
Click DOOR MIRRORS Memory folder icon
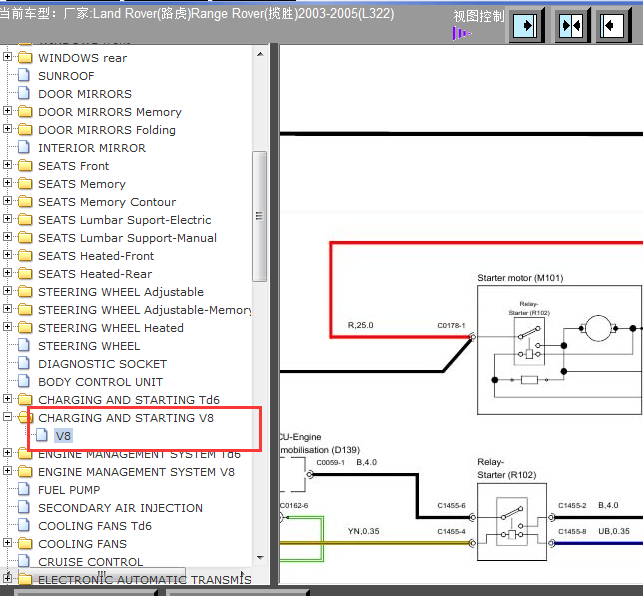(x=25, y=112)
